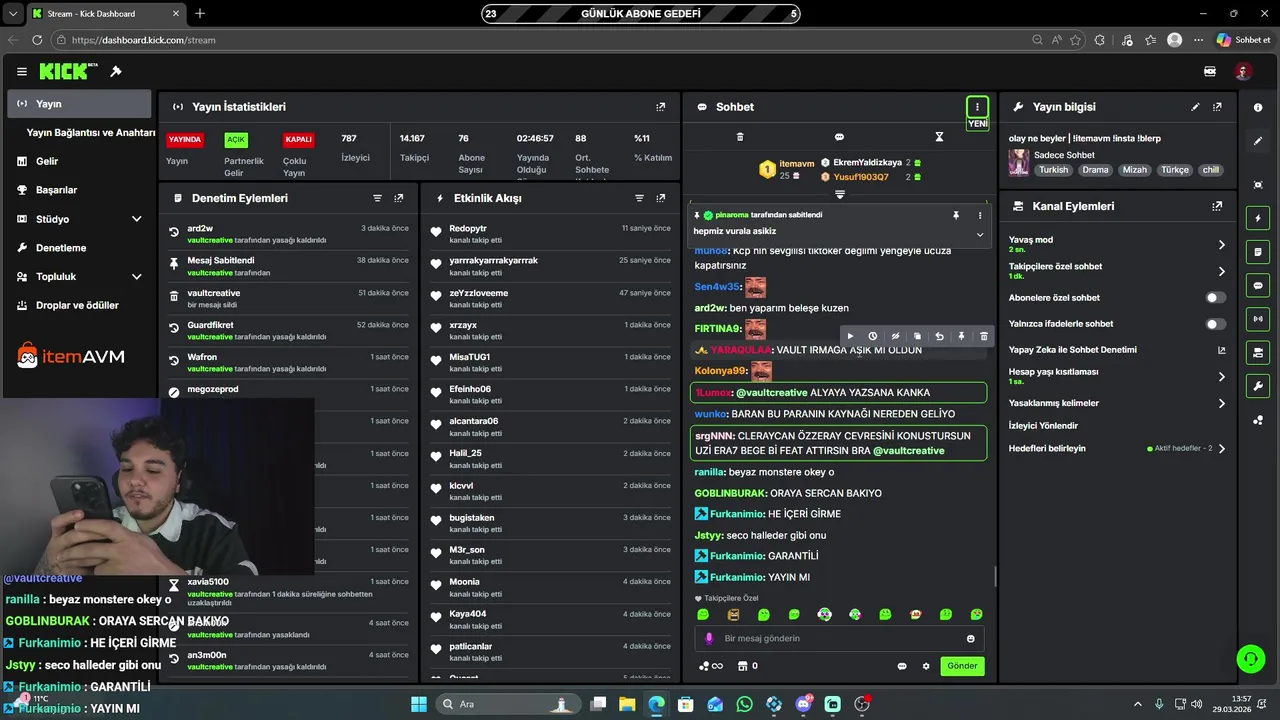Click the pin icon on pinned message
1280x720 pixels.
956,215
